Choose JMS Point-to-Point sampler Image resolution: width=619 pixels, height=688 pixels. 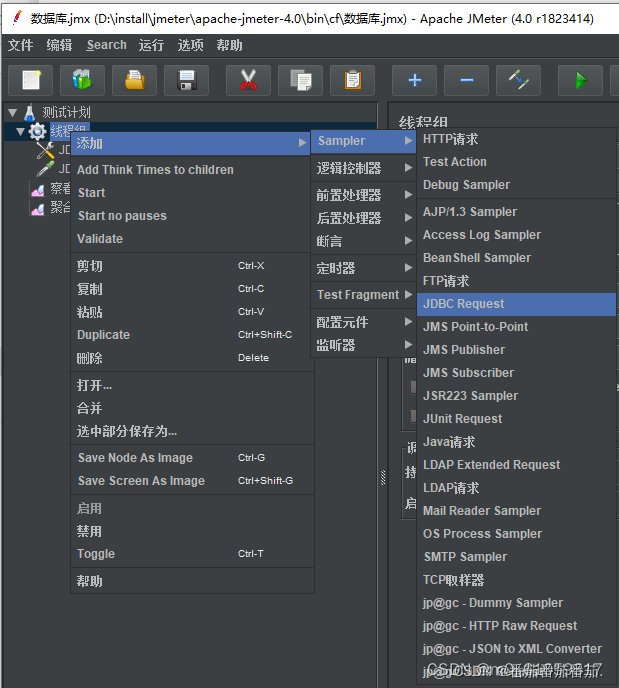point(516,327)
